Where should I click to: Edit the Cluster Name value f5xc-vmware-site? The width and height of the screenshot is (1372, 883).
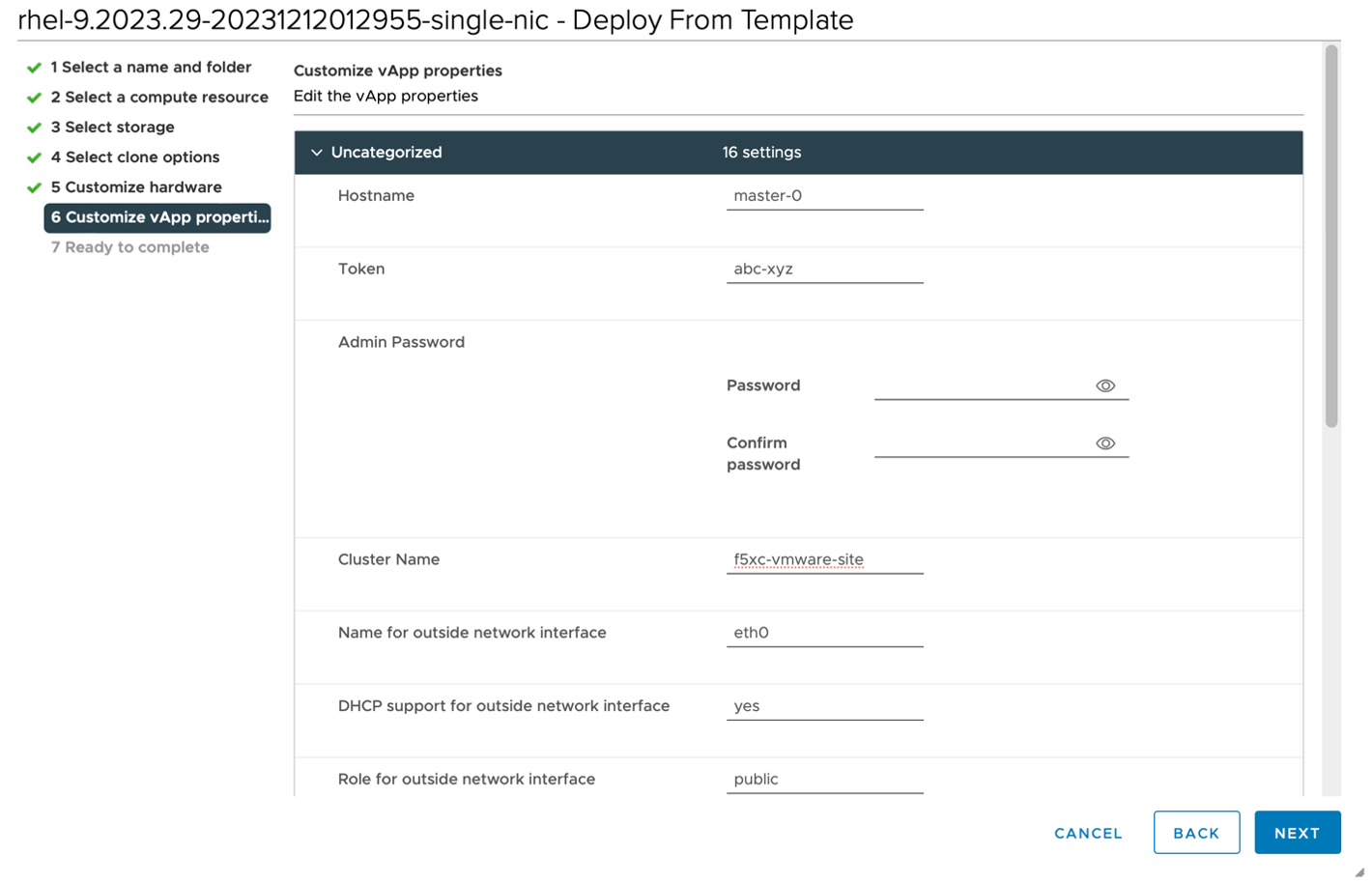824,560
